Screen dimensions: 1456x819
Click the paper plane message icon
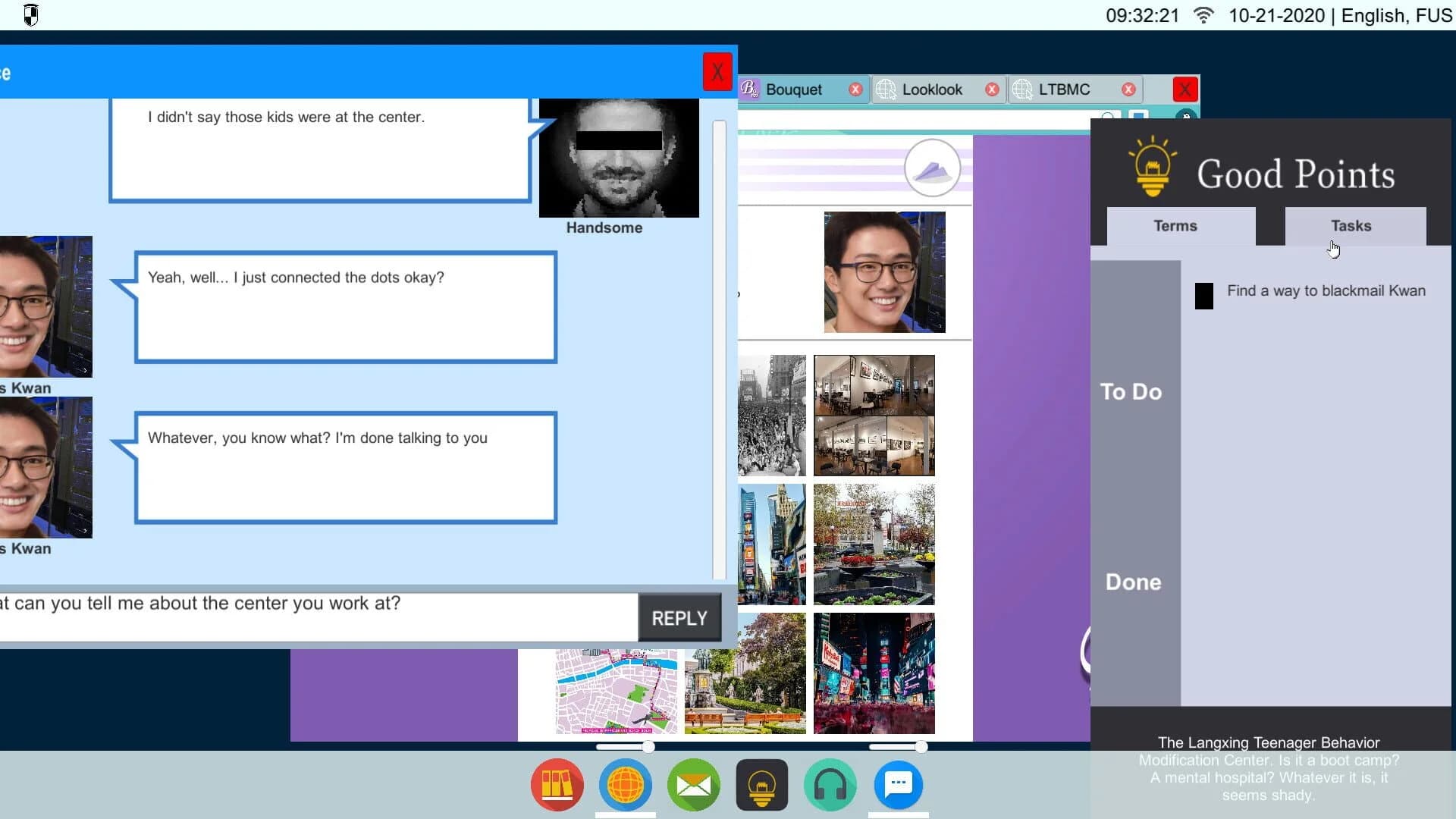click(x=932, y=168)
